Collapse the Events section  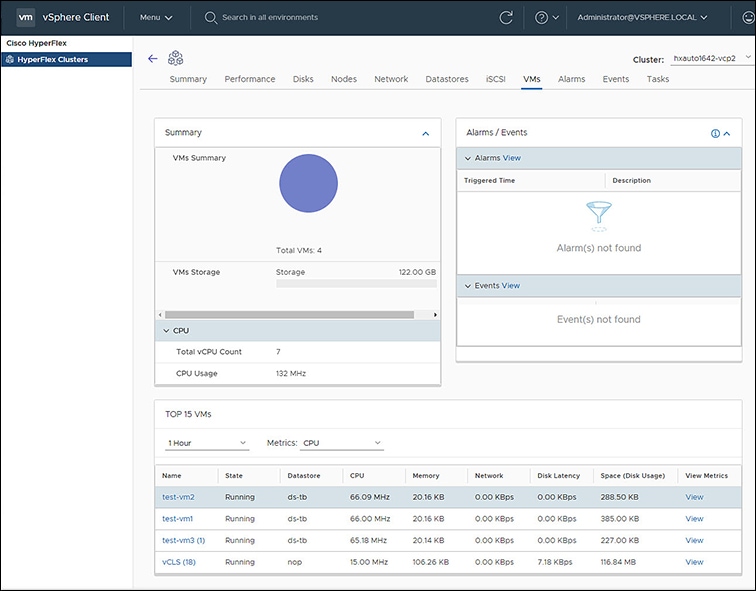[x=467, y=286]
